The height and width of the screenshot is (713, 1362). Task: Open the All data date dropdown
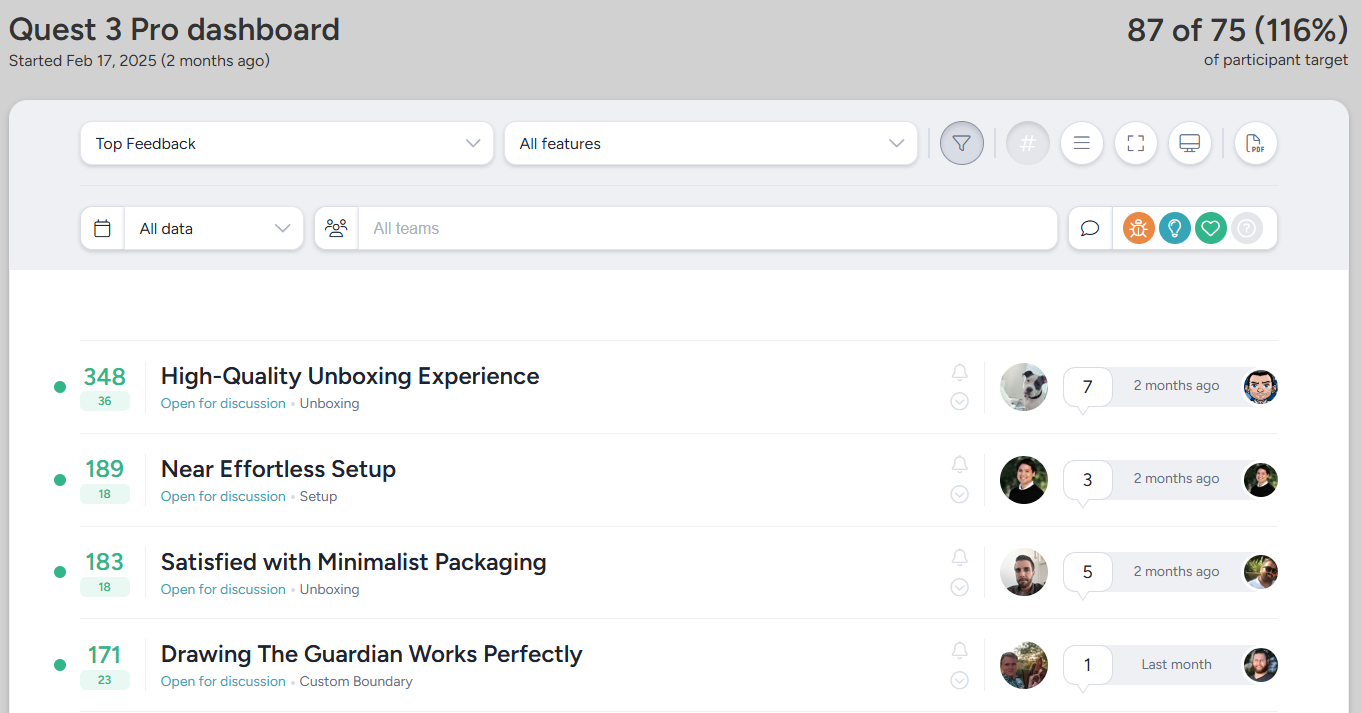[214, 228]
